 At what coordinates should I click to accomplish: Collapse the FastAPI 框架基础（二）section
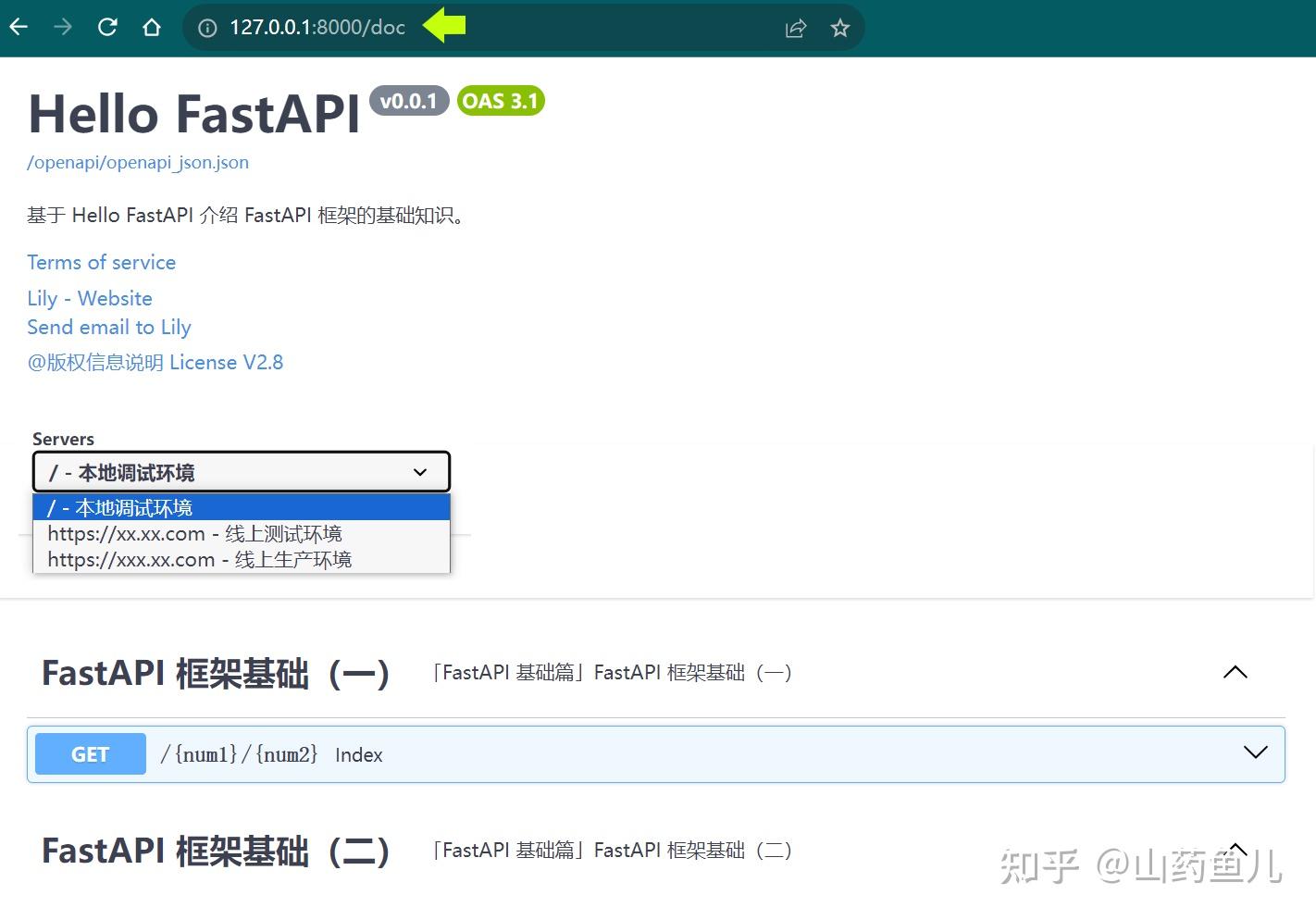[1235, 850]
